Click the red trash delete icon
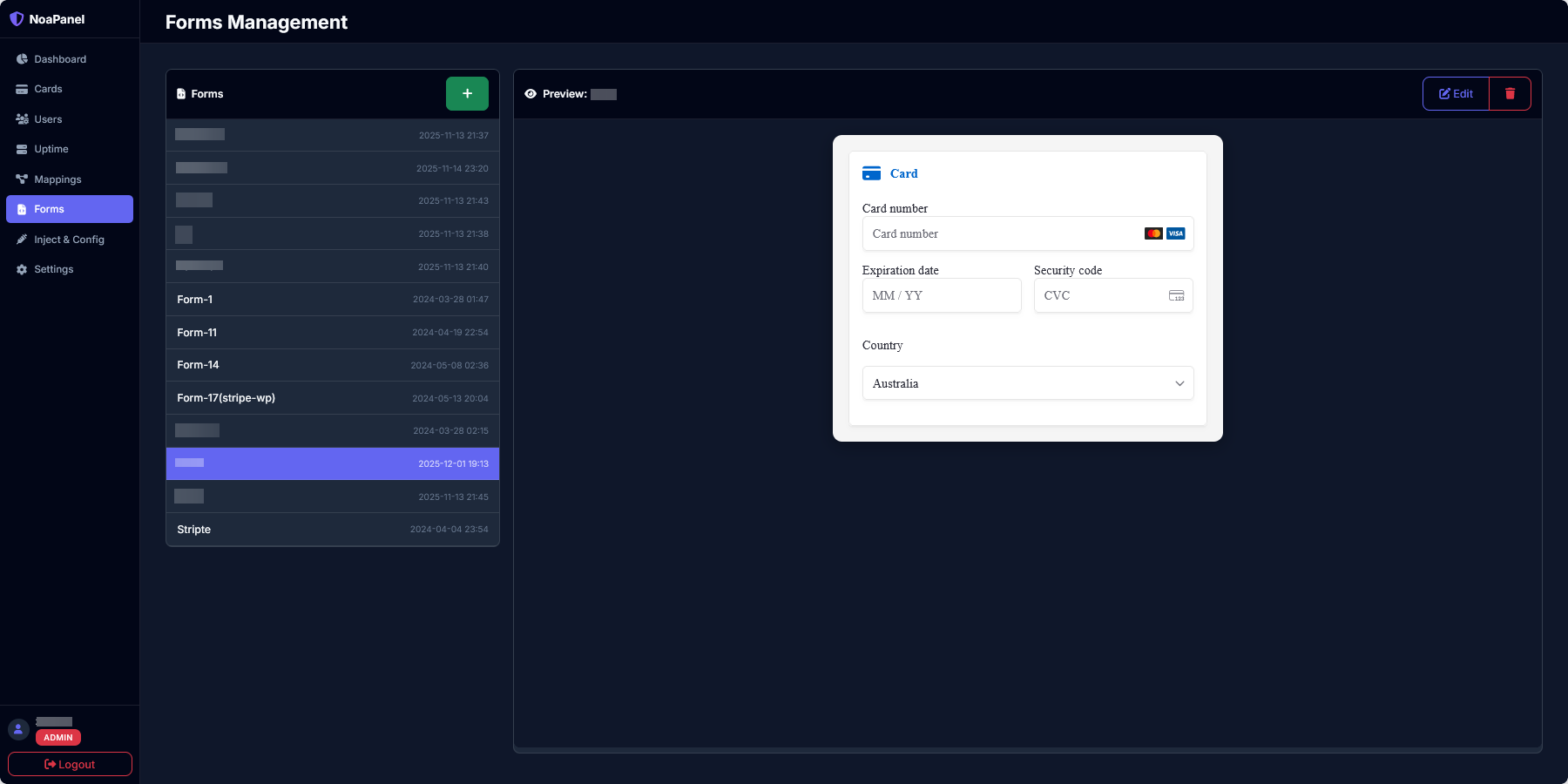Image resolution: width=1568 pixels, height=784 pixels. click(x=1510, y=93)
